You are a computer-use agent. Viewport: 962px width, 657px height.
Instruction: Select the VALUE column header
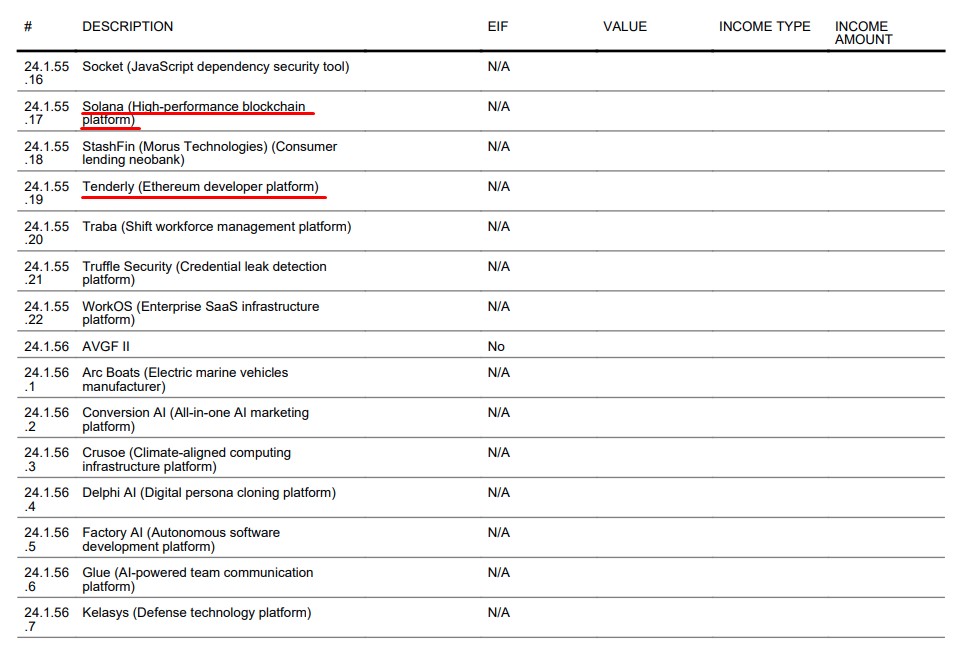tap(625, 26)
